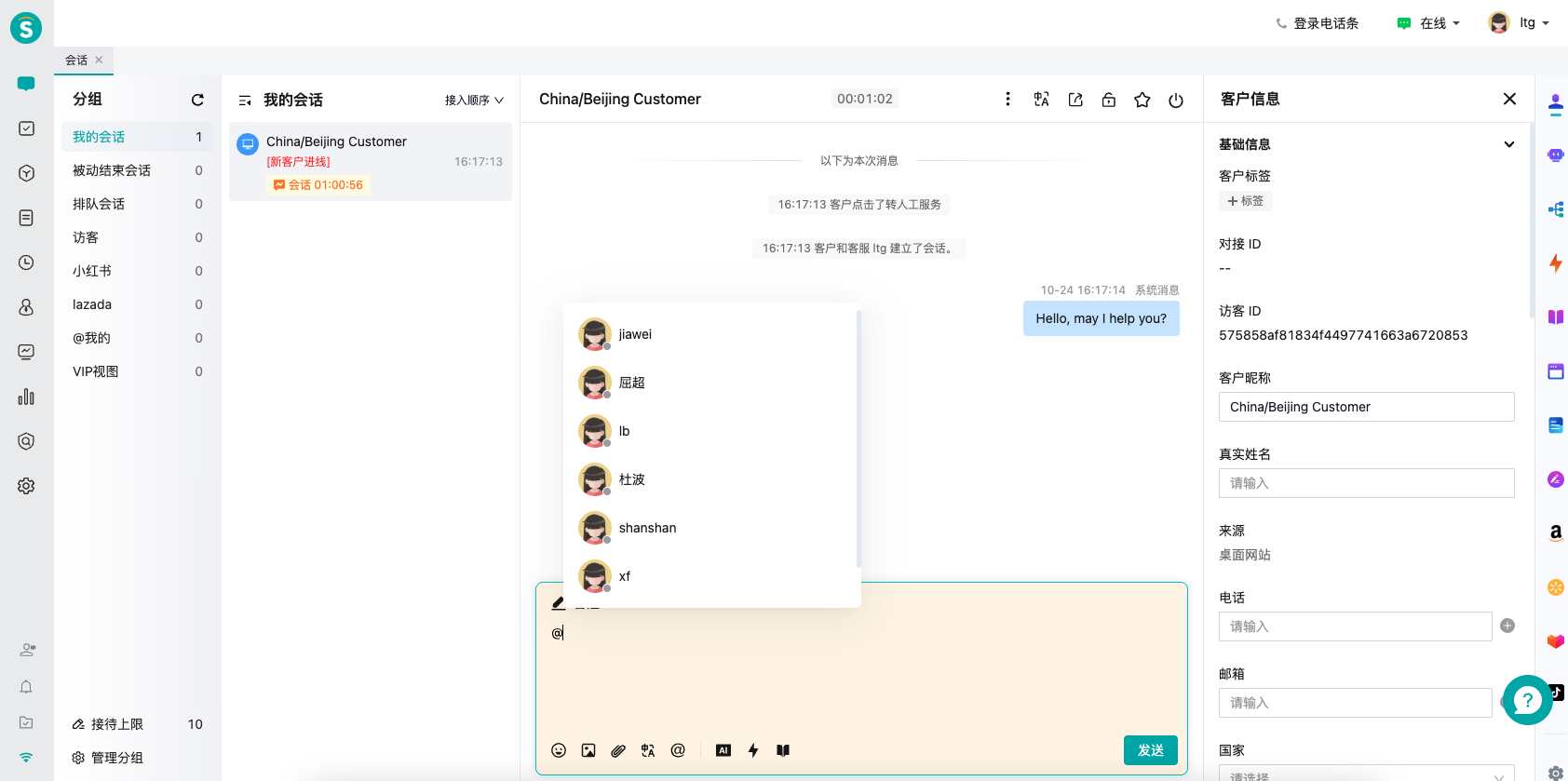
Task: Open the 接入顺序 sort dropdown
Action: pos(474,100)
